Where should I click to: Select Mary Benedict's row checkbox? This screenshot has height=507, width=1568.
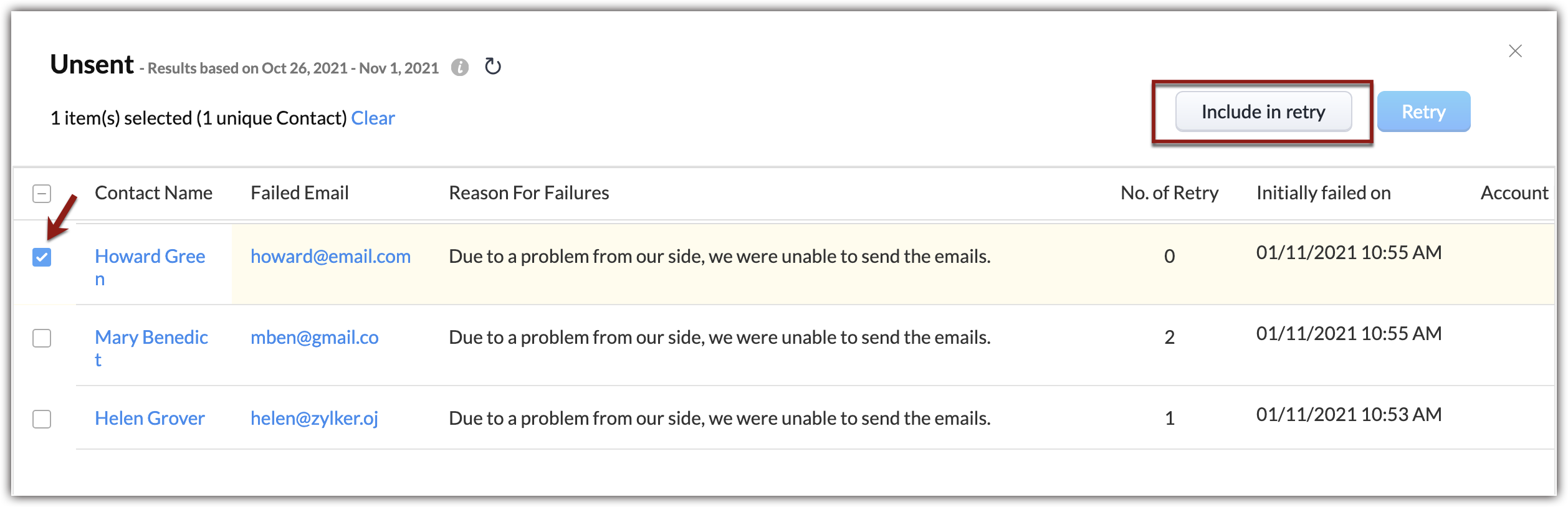coord(42,338)
